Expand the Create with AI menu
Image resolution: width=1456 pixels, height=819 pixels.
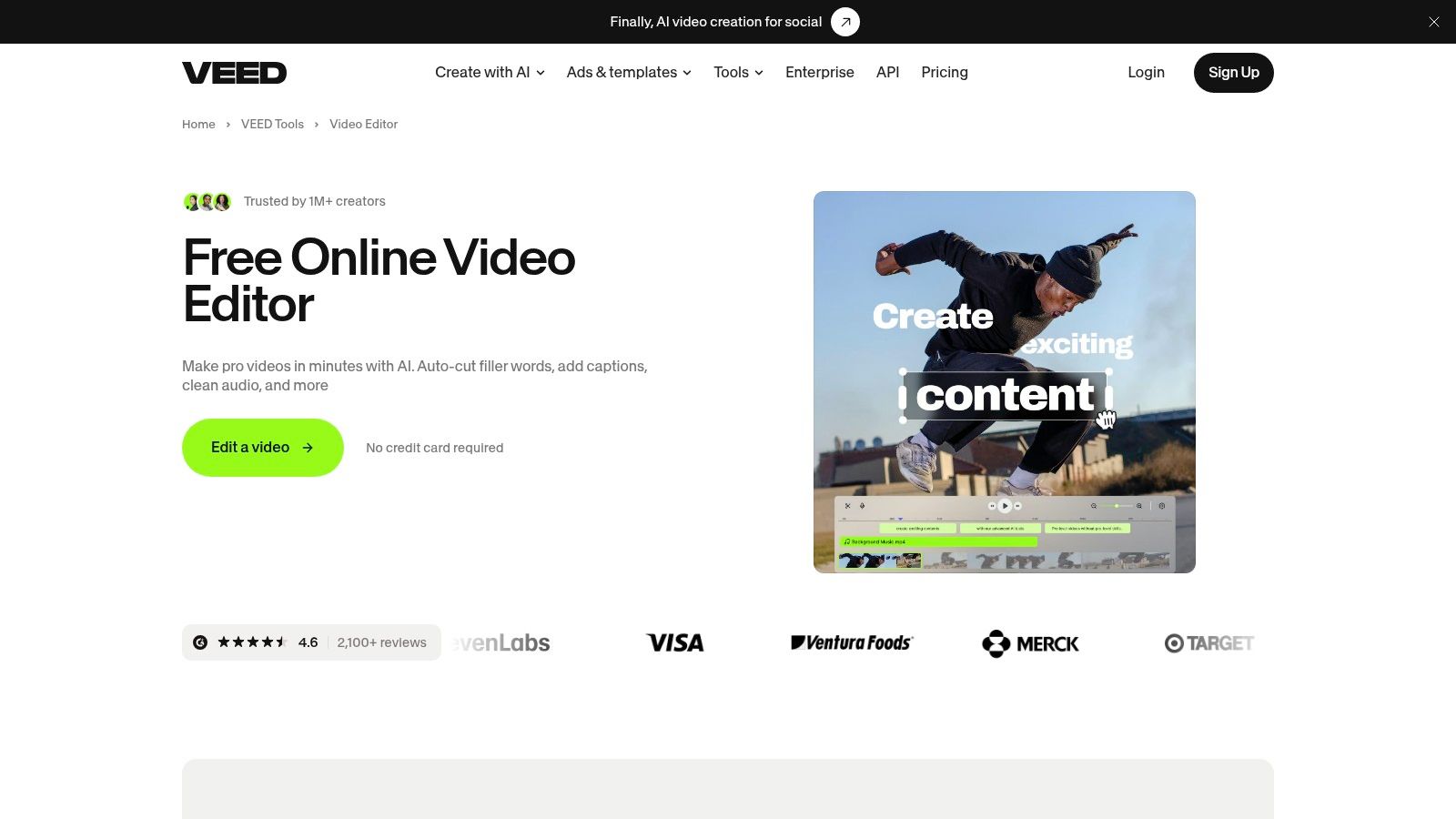coord(490,72)
